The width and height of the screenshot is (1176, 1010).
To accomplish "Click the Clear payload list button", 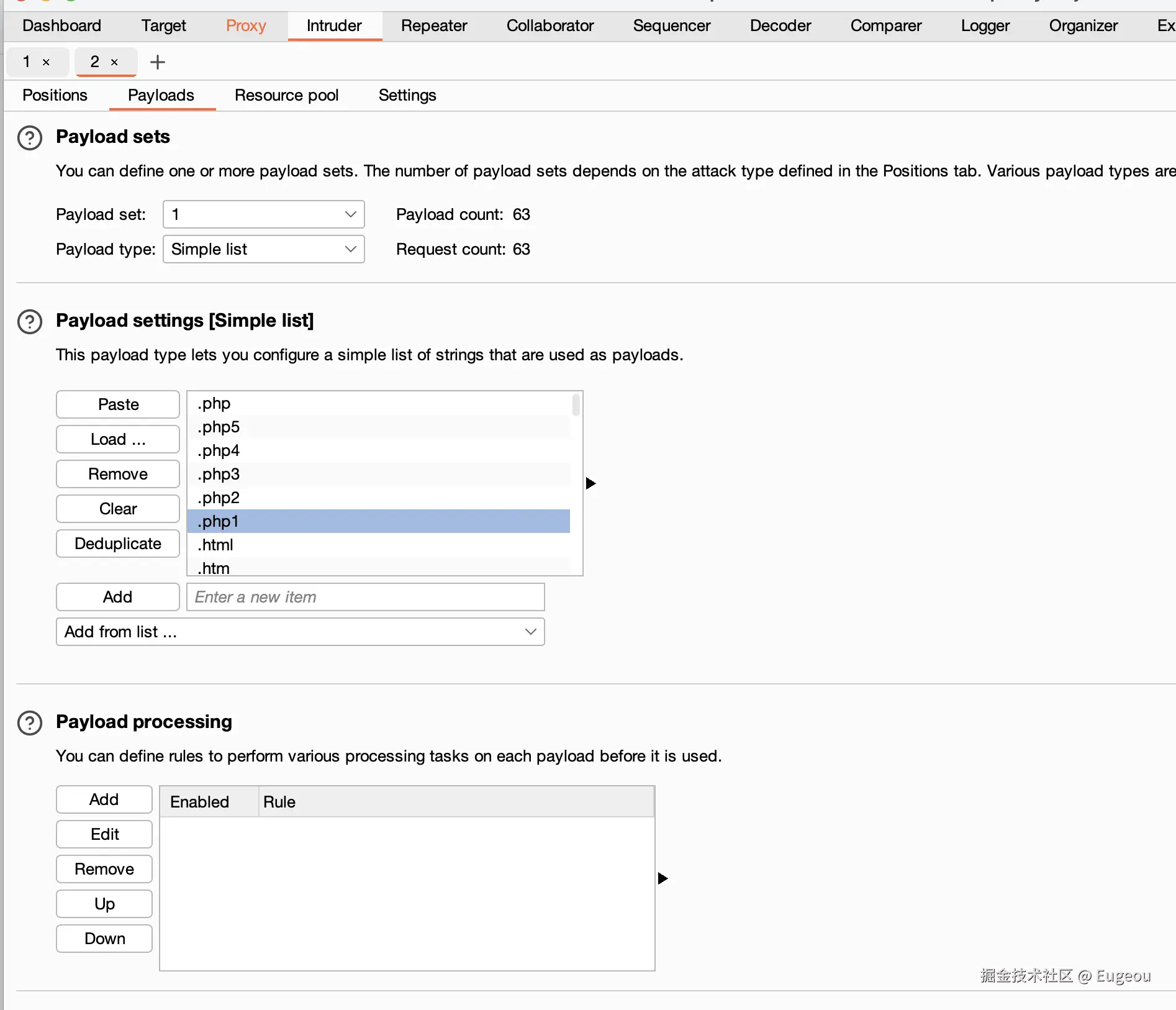I will (118, 509).
